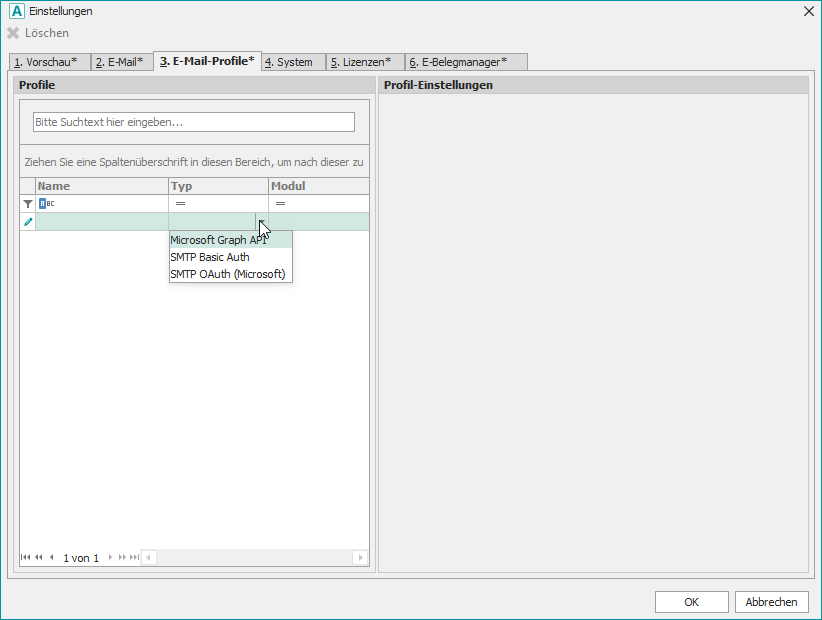Sort by the Typ column header

coord(218,186)
